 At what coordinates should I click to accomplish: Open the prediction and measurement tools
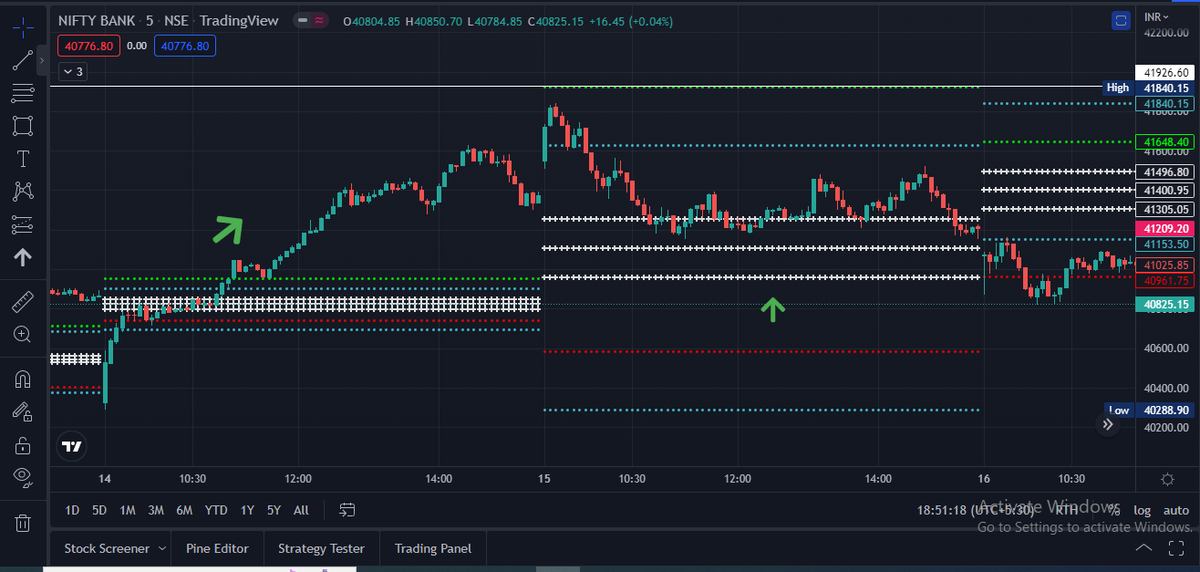[22, 224]
